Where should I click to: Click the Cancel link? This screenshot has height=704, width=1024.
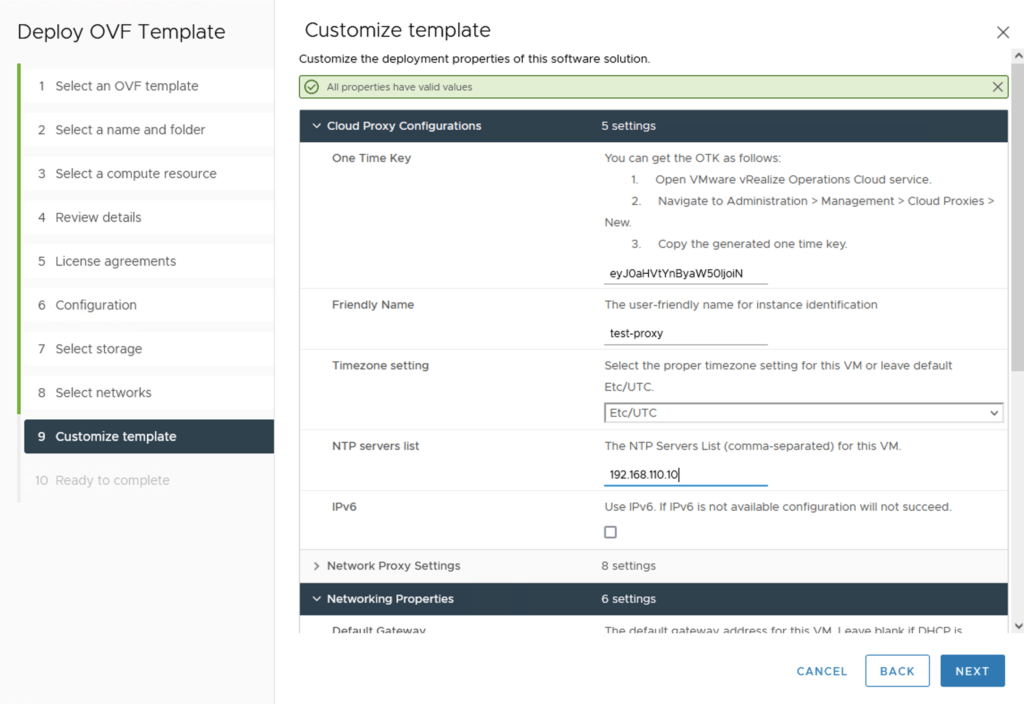822,671
